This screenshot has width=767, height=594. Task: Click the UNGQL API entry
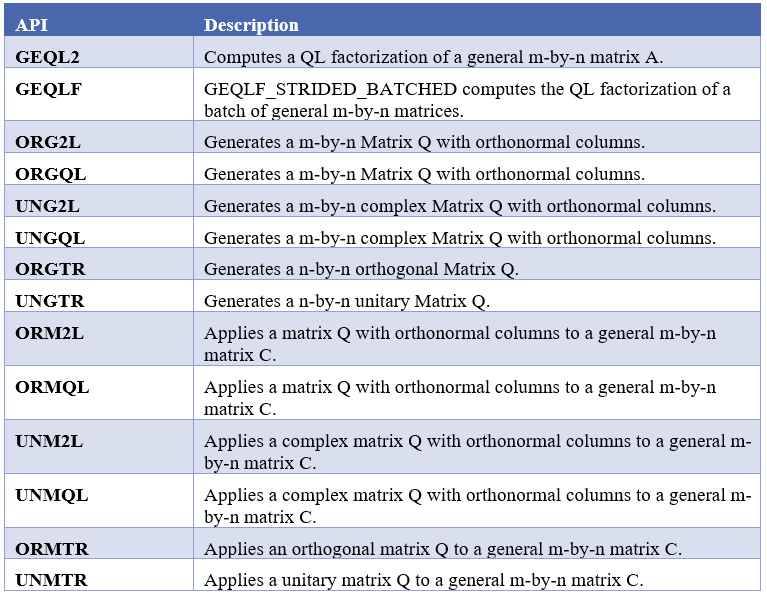(50, 238)
